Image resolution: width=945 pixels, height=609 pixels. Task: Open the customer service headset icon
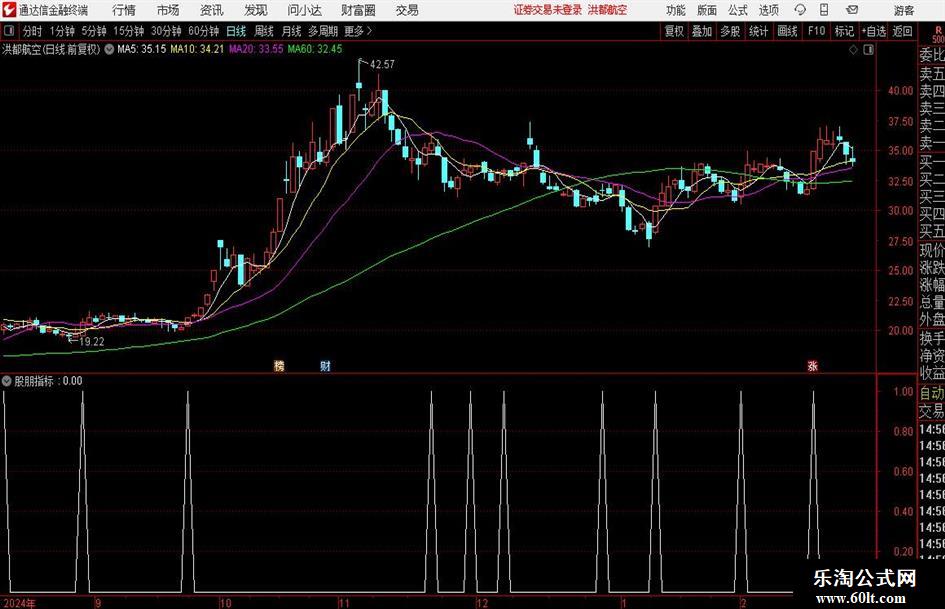coord(800,10)
